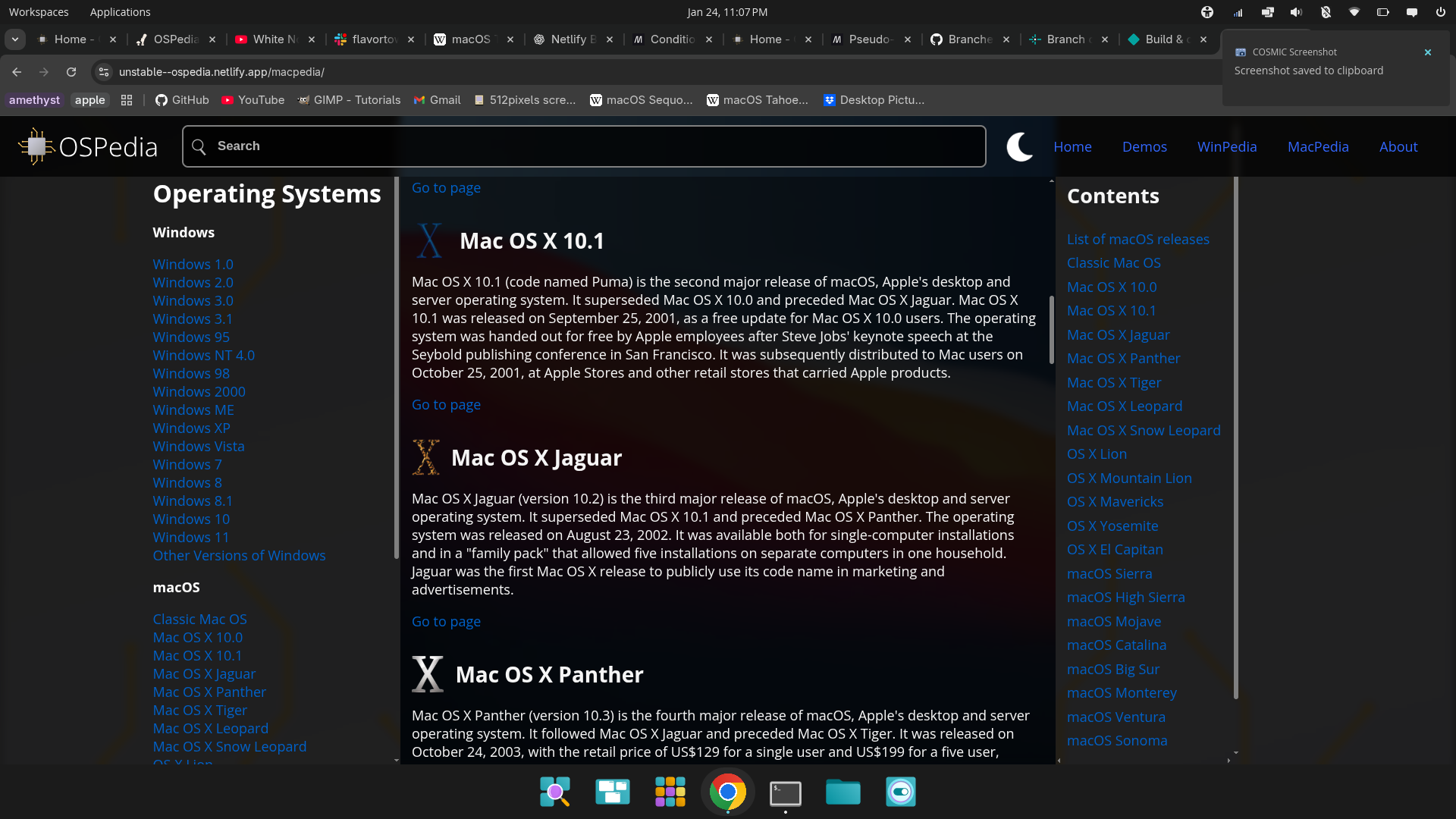Click the Mac OS X Jaguar X icon
This screenshot has width=1456, height=819.
[425, 457]
